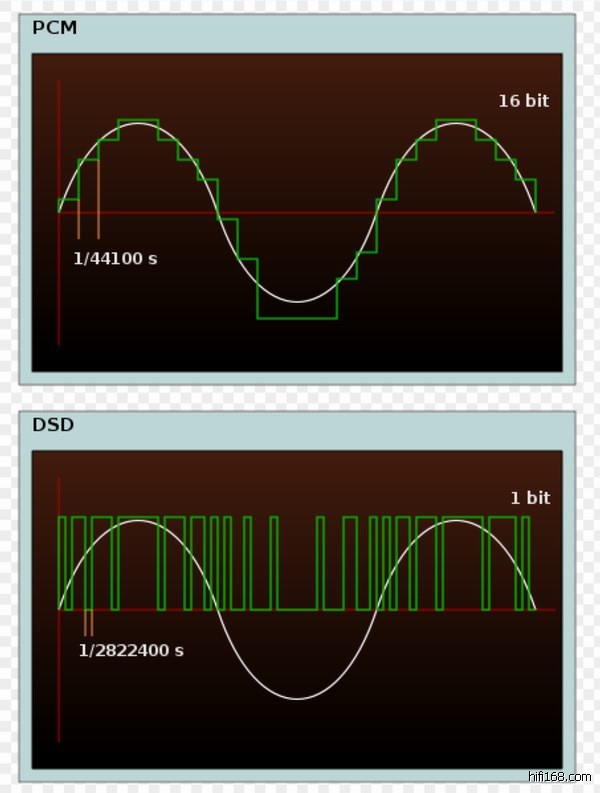This screenshot has width=600, height=793.
Task: Click the "1/2822400 s" sample interval text
Action: (x=131, y=651)
